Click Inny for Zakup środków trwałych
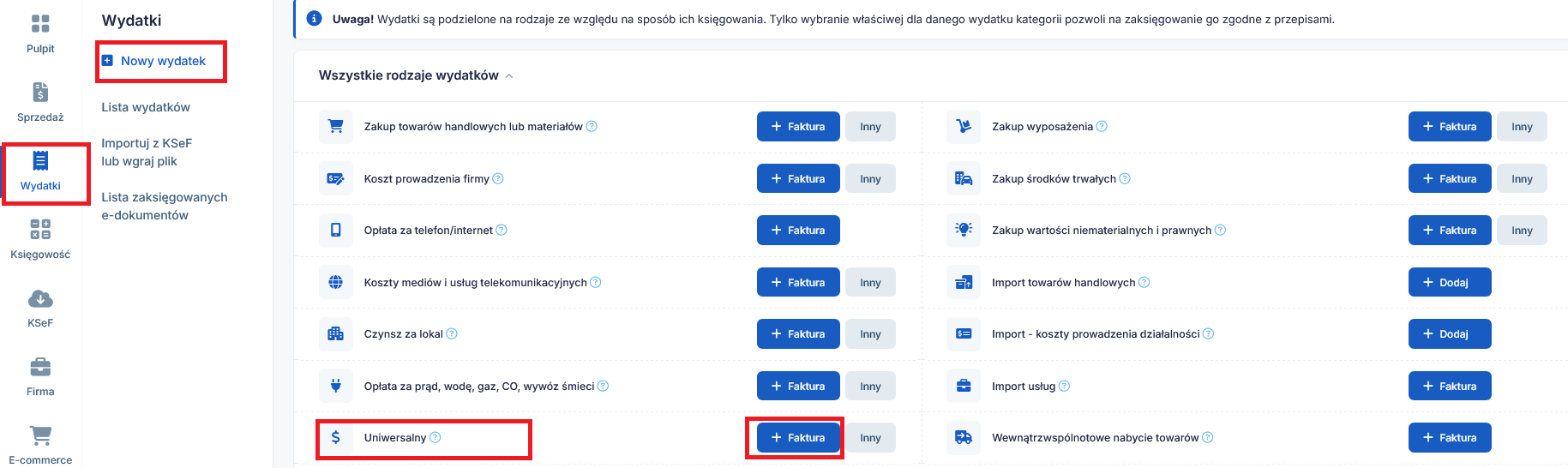The image size is (1568, 468). coord(1522,178)
